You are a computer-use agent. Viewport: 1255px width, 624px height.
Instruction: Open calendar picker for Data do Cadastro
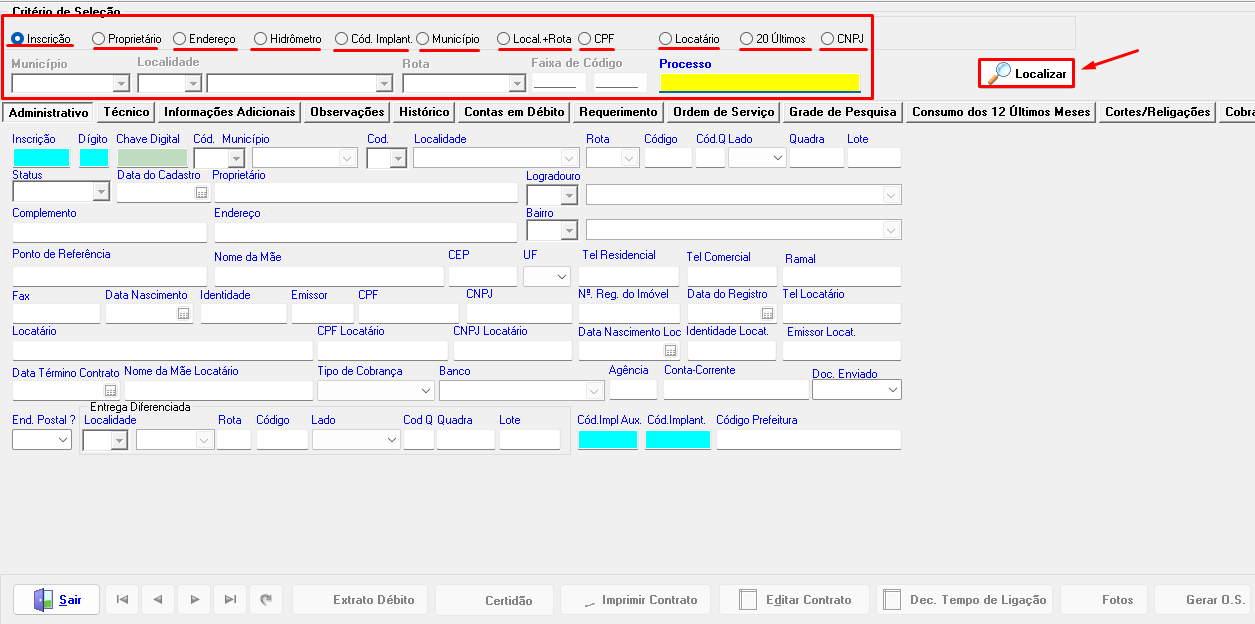pyautogui.click(x=200, y=192)
